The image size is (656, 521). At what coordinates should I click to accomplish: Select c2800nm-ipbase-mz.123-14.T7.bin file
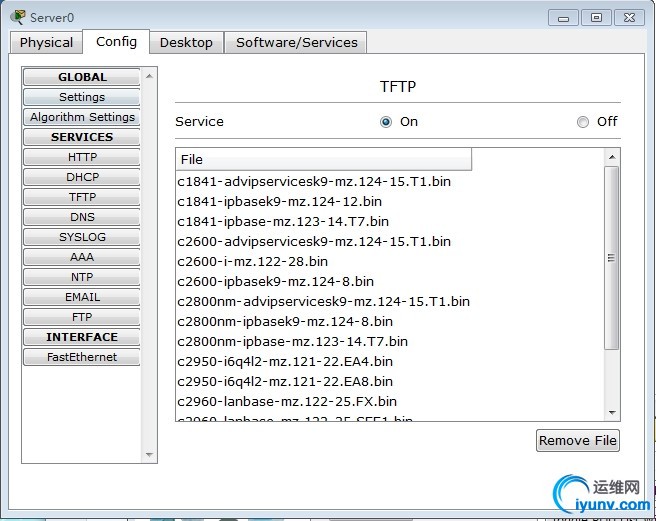[292, 341]
